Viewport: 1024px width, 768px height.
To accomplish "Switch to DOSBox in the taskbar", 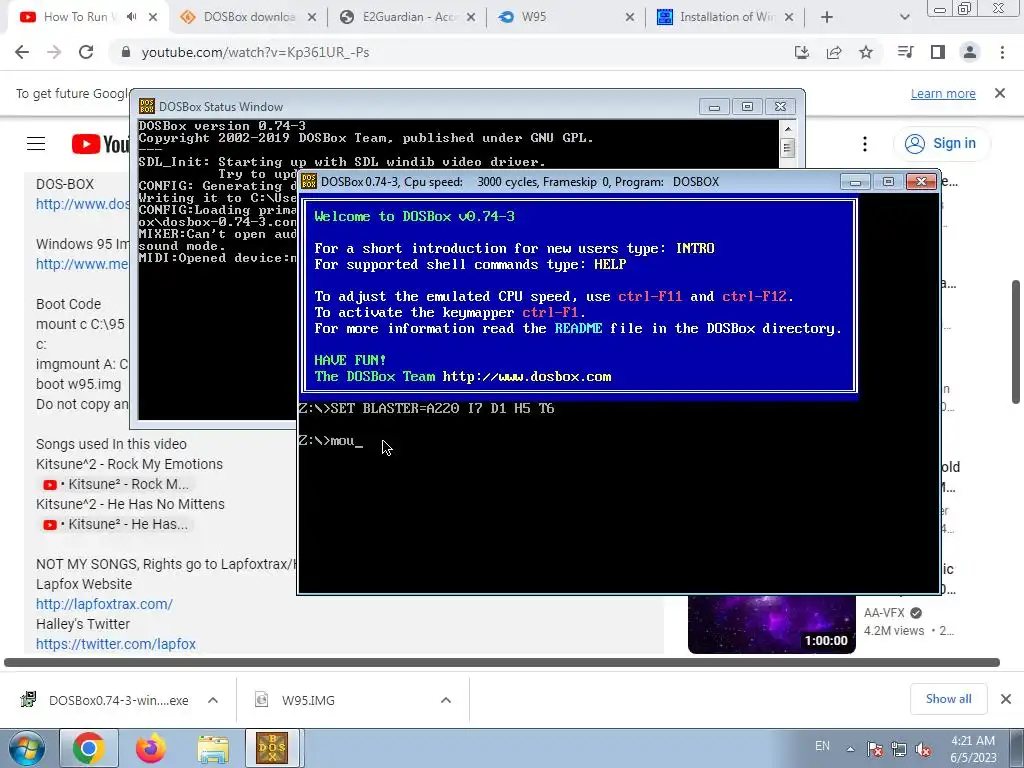I will tap(272, 748).
